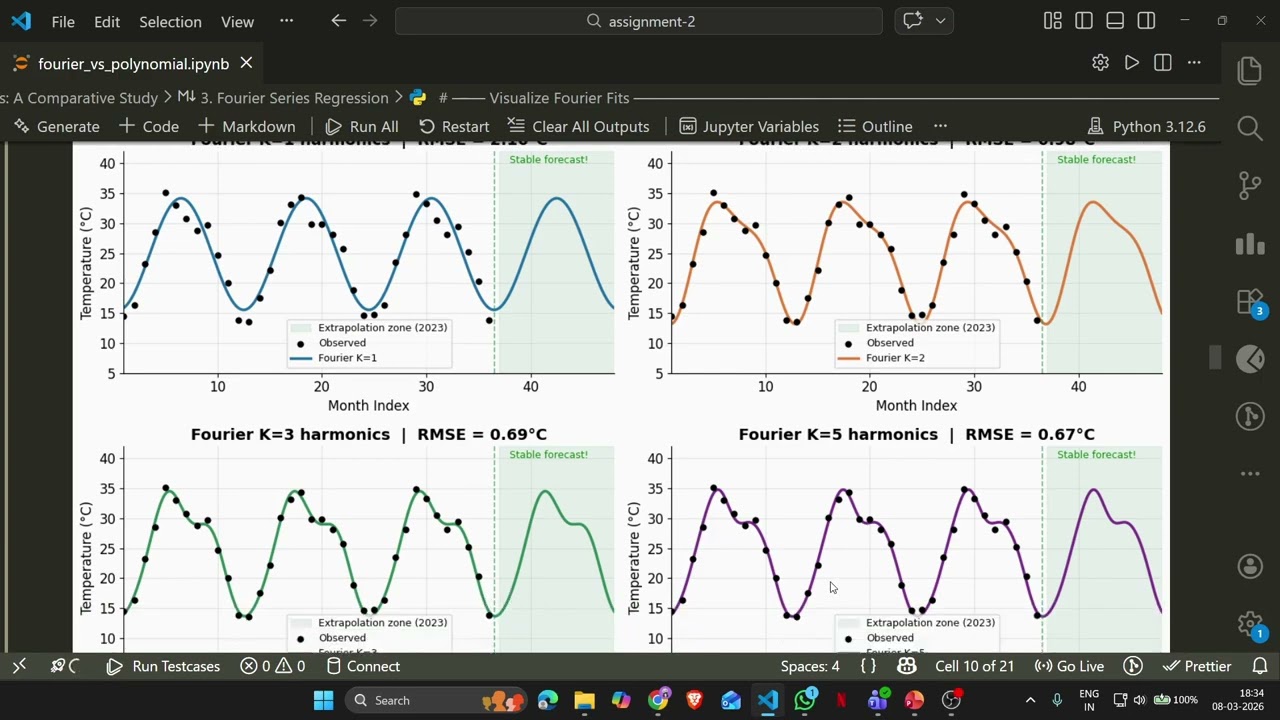Image resolution: width=1280 pixels, height=720 pixels.
Task: Click Clear All Outputs
Action: (578, 126)
